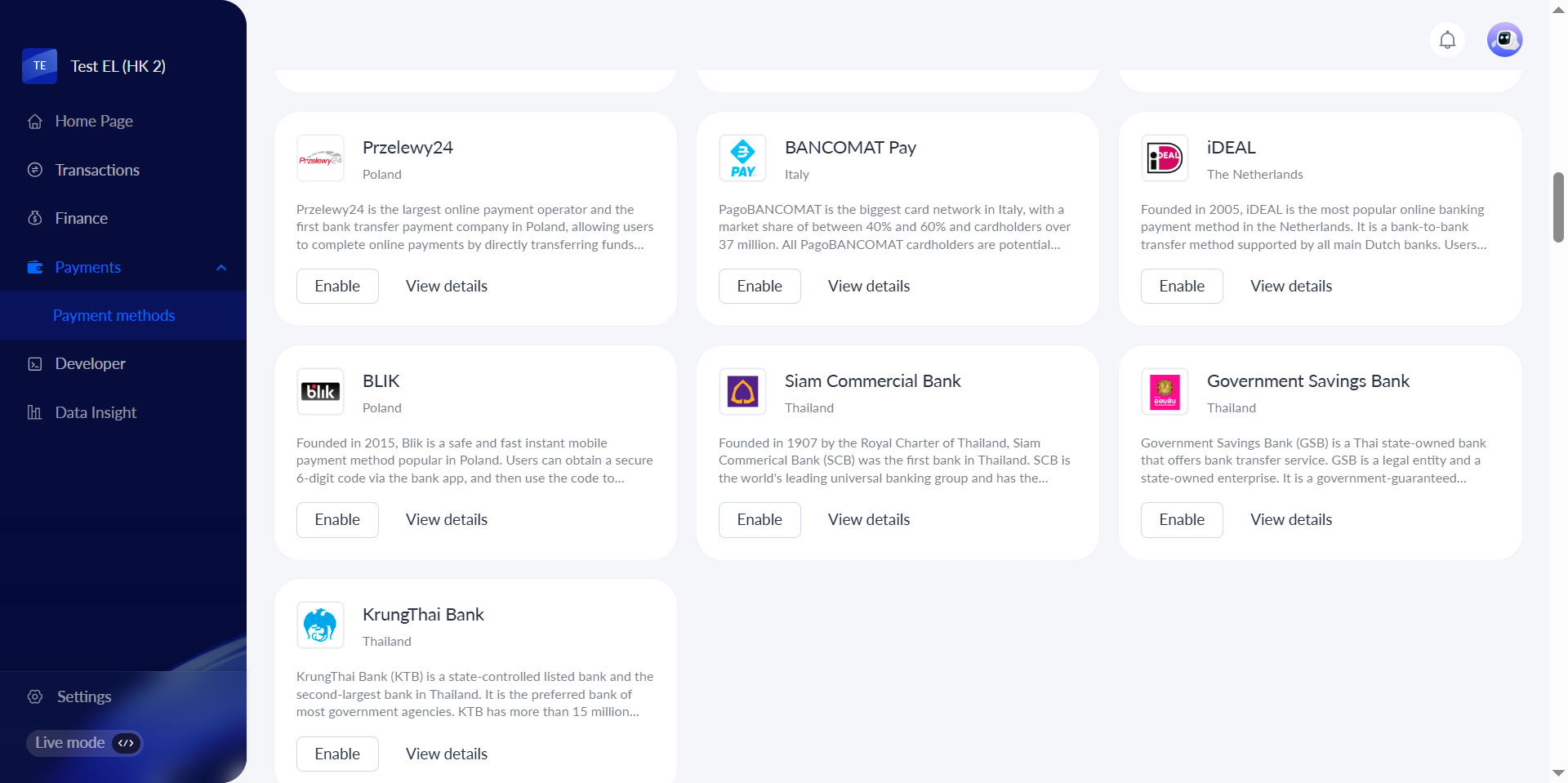Click the notification bell icon

(1447, 40)
